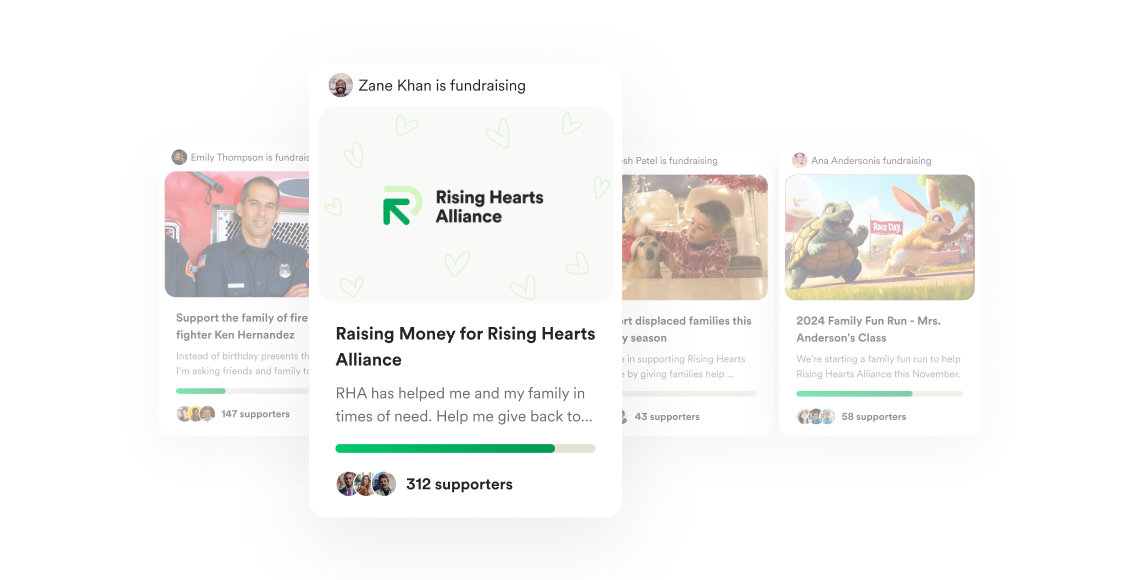Viewport: 1140px width, 580px height.
Task: Click the RHA description text on main card
Action: pos(464,405)
